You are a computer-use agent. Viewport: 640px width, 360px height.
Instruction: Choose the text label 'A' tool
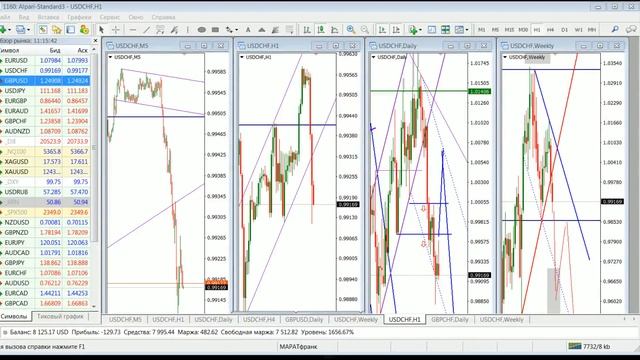[248, 29]
